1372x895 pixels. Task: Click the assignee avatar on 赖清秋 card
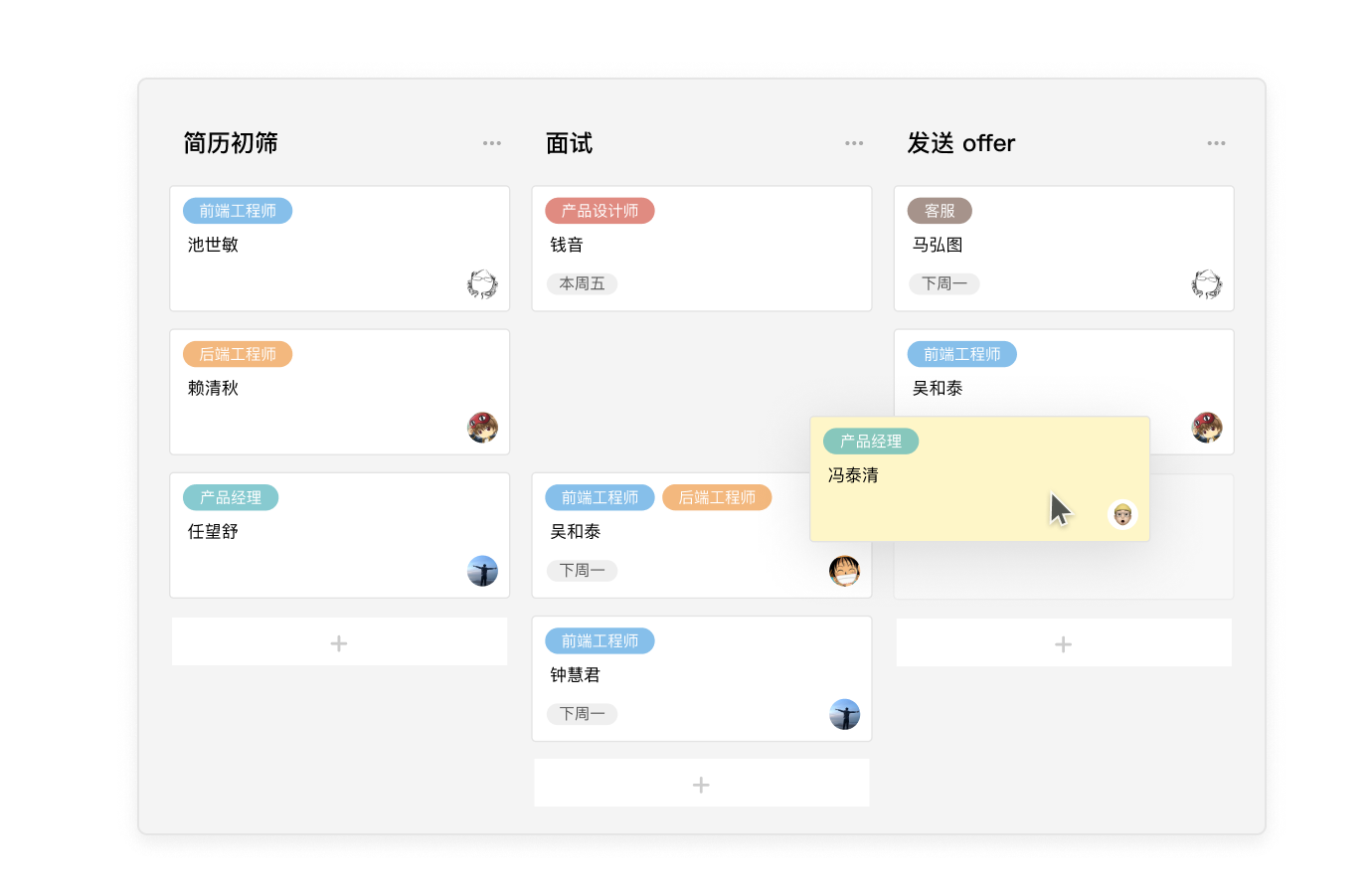pyautogui.click(x=482, y=428)
